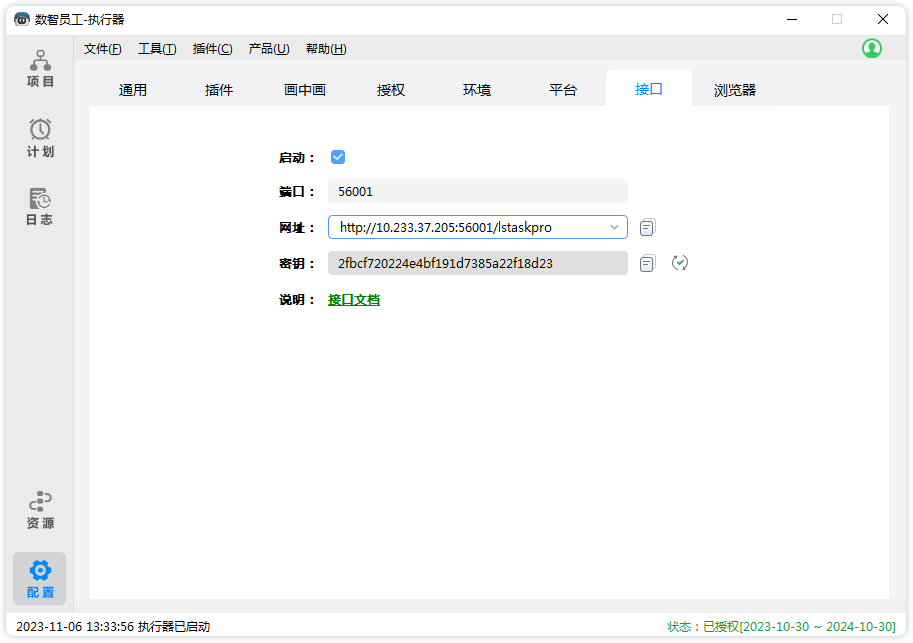This screenshot has width=913, height=643.
Task: Open the 资源 (Resources) sidebar panel
Action: click(x=40, y=510)
